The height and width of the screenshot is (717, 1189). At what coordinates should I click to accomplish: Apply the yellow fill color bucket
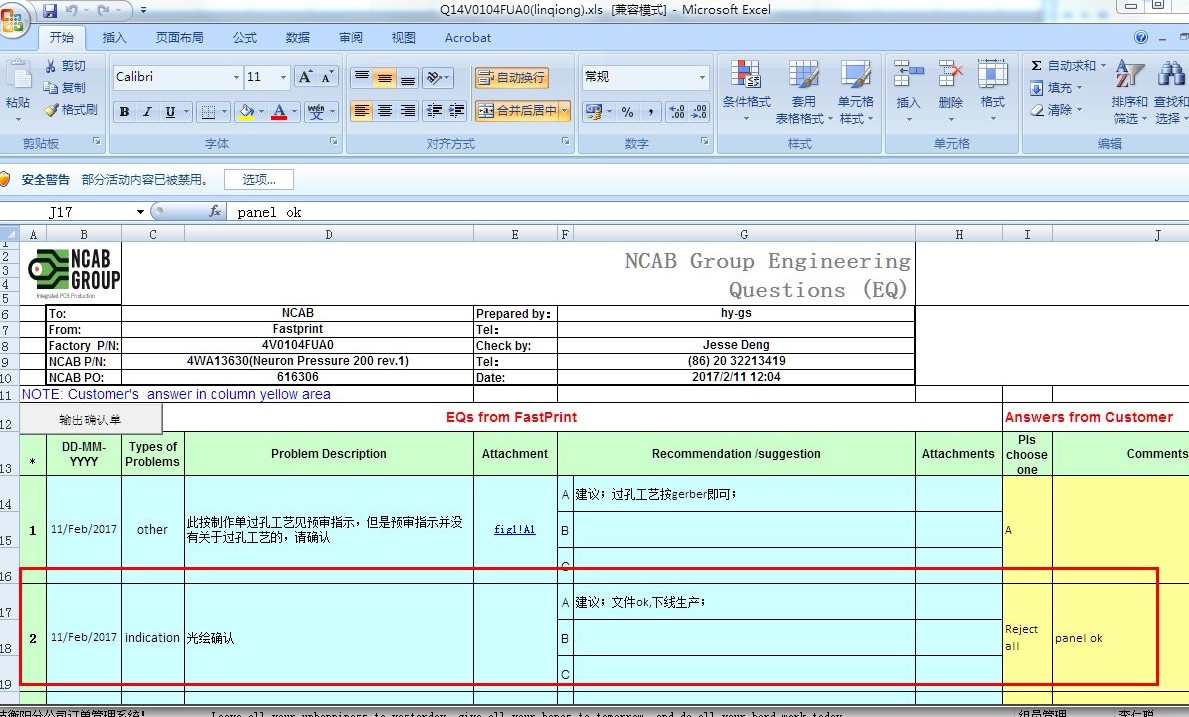tap(246, 112)
